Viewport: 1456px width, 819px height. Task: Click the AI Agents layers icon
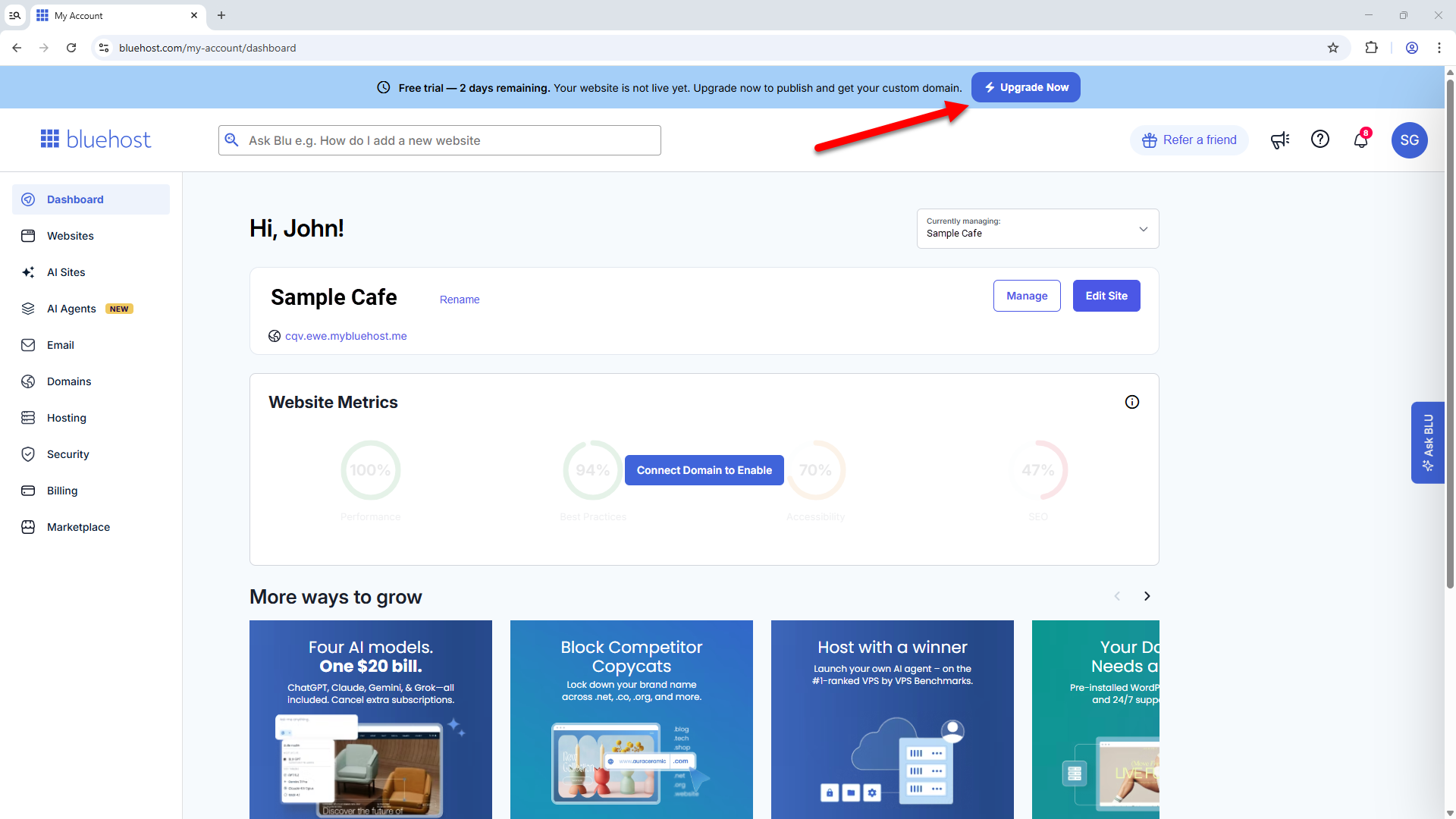[28, 309]
